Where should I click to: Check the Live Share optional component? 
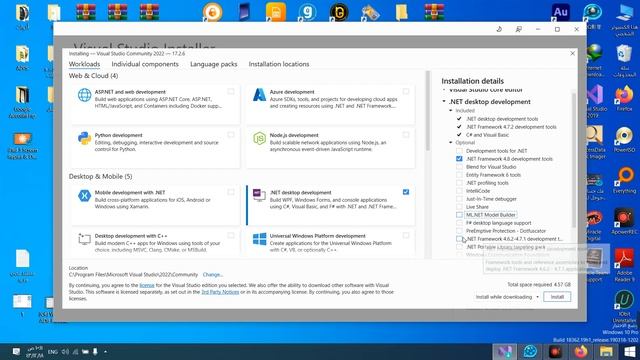click(459, 207)
